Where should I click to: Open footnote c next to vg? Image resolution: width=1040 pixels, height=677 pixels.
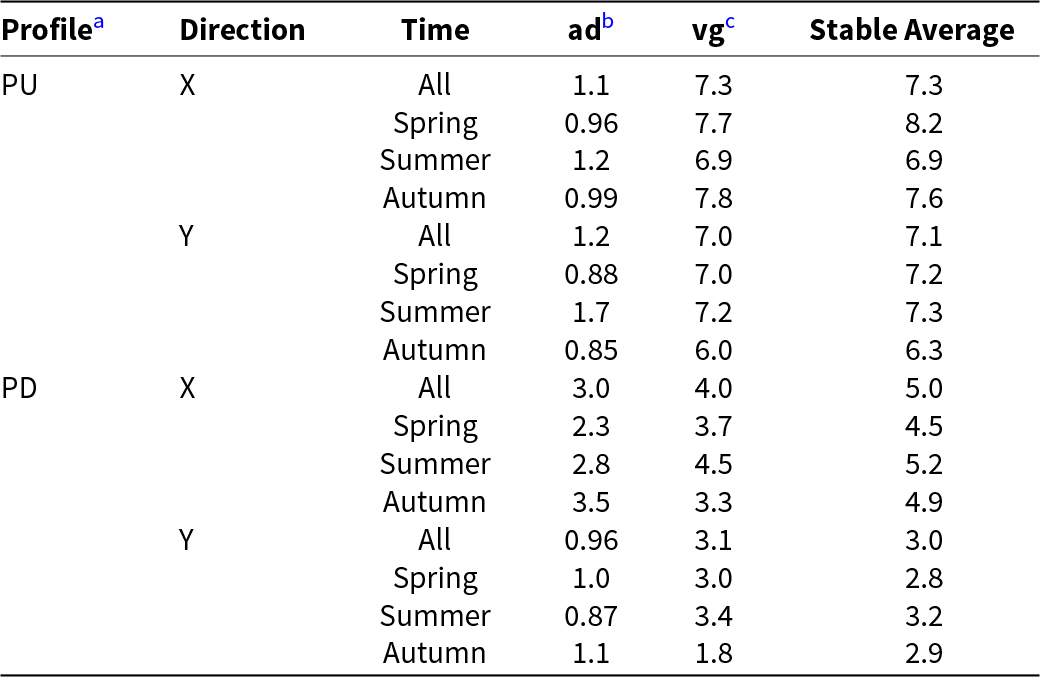[729, 23]
